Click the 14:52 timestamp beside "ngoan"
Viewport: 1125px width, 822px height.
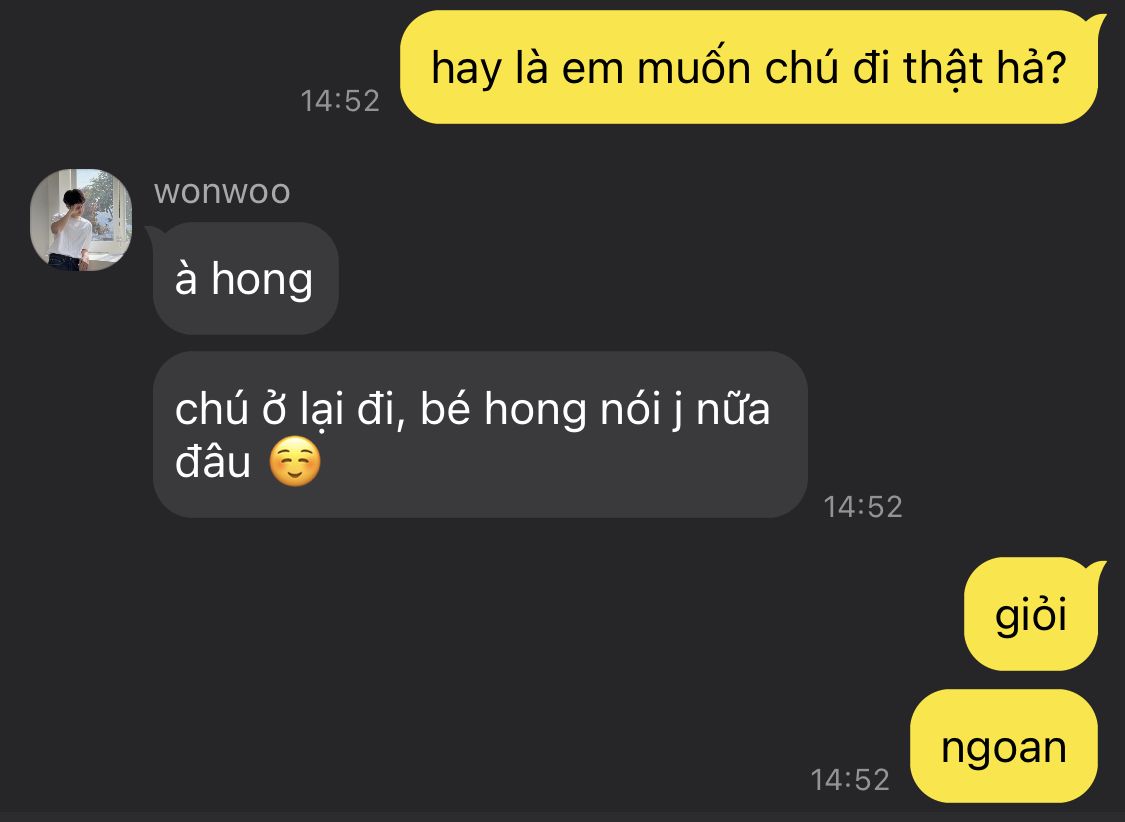849,780
